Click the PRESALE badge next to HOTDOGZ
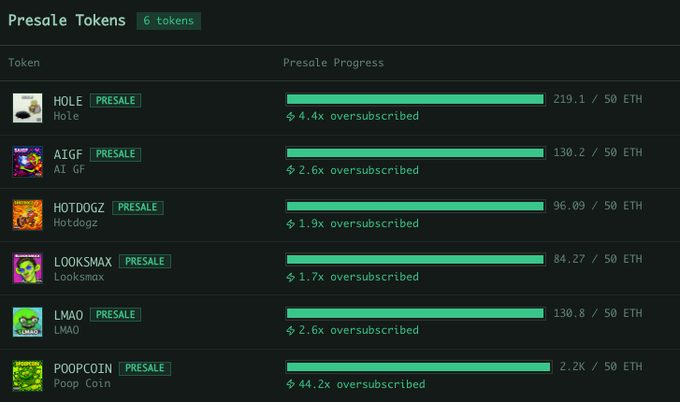Screen dimensions: 680x402 [x=137, y=207]
